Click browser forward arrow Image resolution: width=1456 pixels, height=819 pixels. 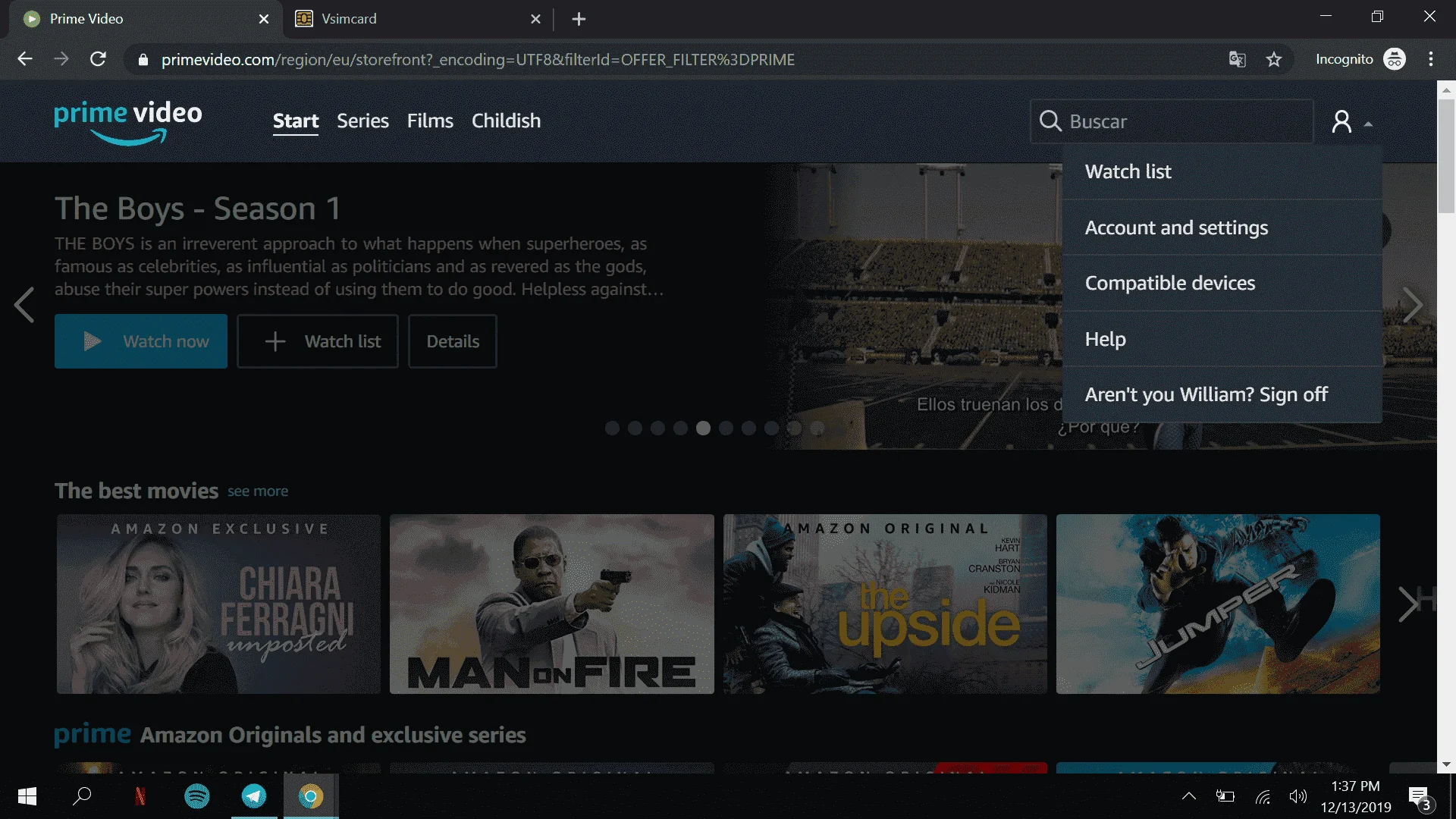click(x=61, y=59)
